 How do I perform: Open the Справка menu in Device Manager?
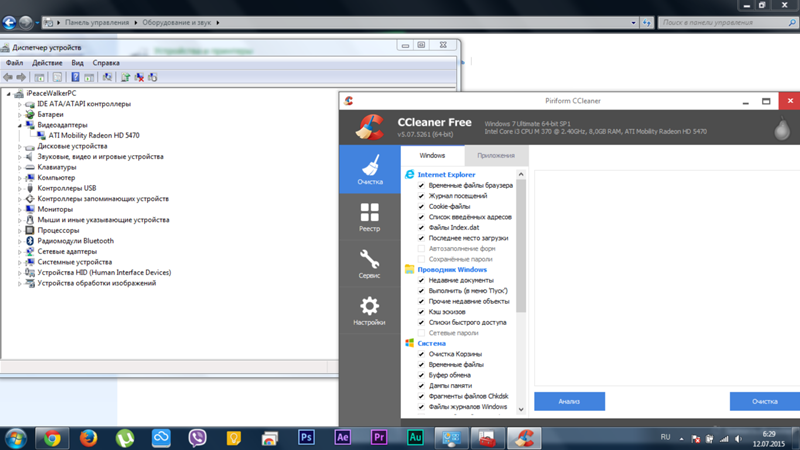[x=106, y=63]
